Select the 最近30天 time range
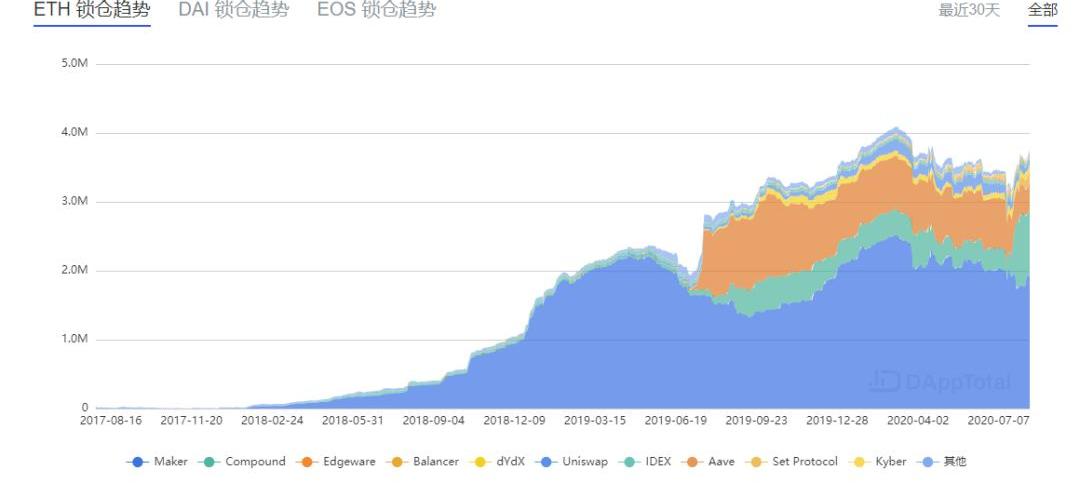The image size is (1080, 494). [968, 10]
